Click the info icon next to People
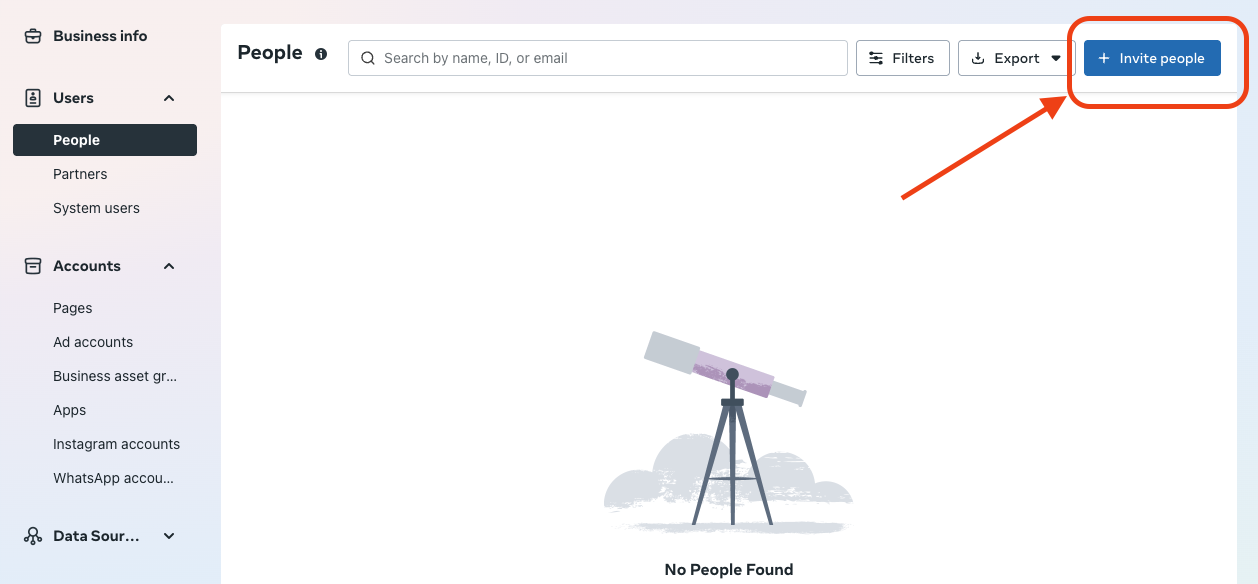1258x584 pixels. coord(321,54)
